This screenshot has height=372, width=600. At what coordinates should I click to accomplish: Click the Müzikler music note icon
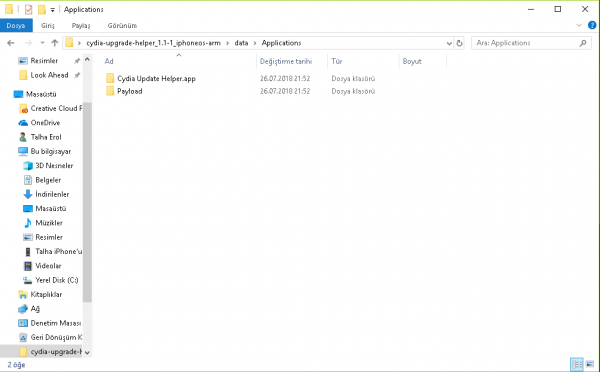(x=28, y=223)
